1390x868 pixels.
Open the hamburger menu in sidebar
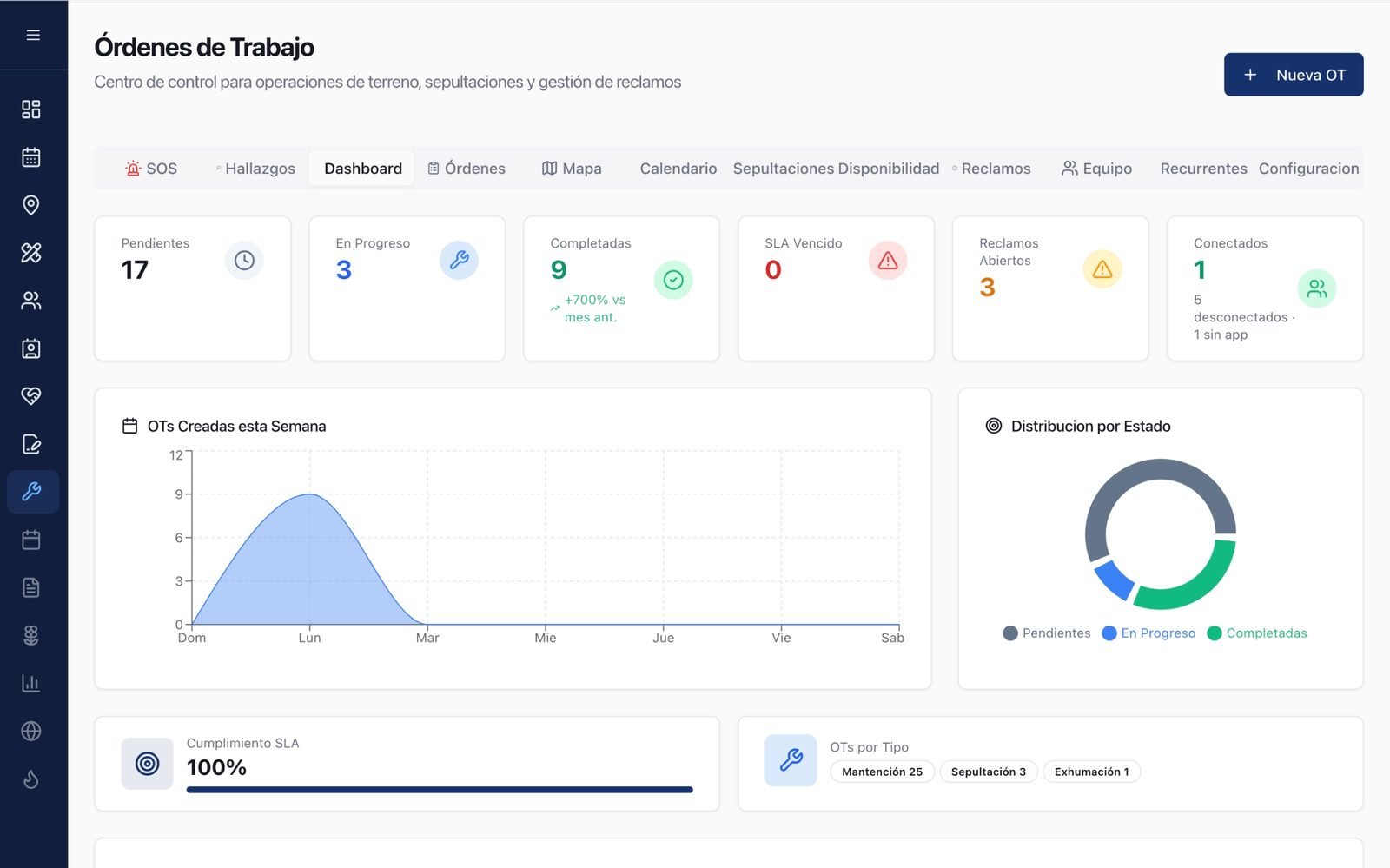33,35
